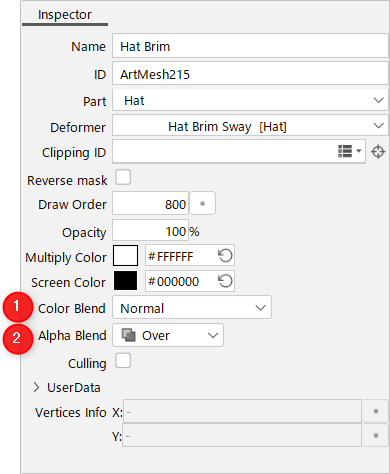Screen dimensions: 390x474
Task: Click the Clipping ID list icon
Action: click(x=349, y=151)
